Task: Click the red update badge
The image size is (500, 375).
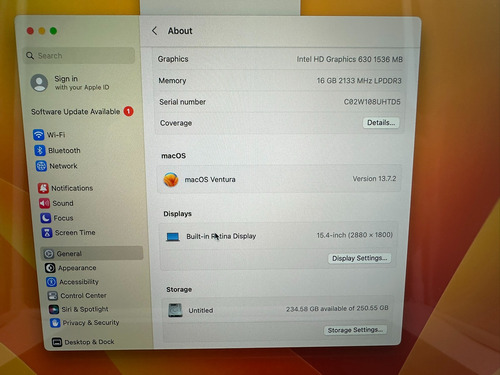Action: (129, 111)
